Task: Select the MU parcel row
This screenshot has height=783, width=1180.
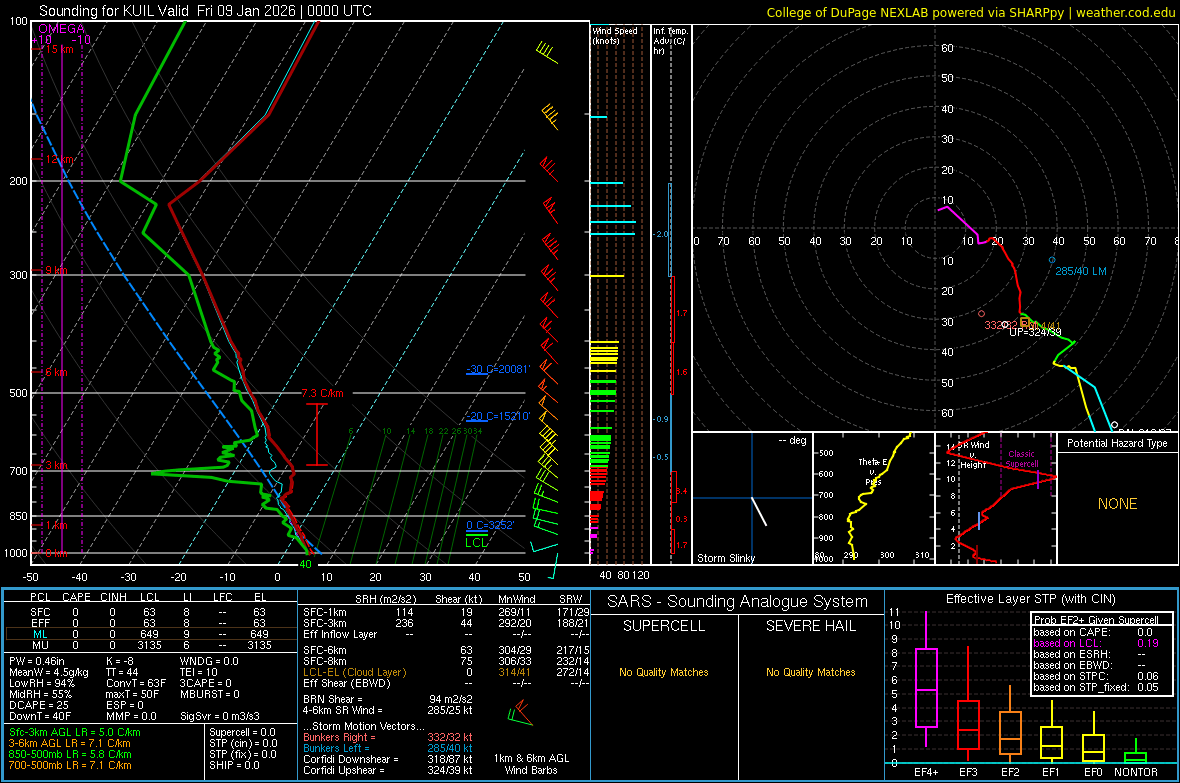Action: point(149,645)
